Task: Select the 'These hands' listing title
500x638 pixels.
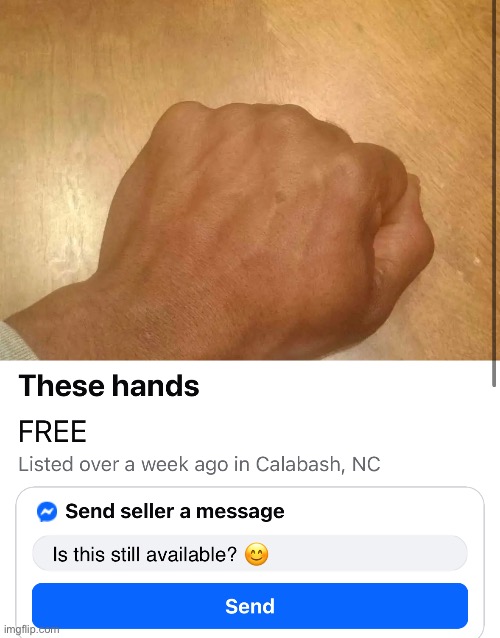Action: pyautogui.click(x=109, y=385)
